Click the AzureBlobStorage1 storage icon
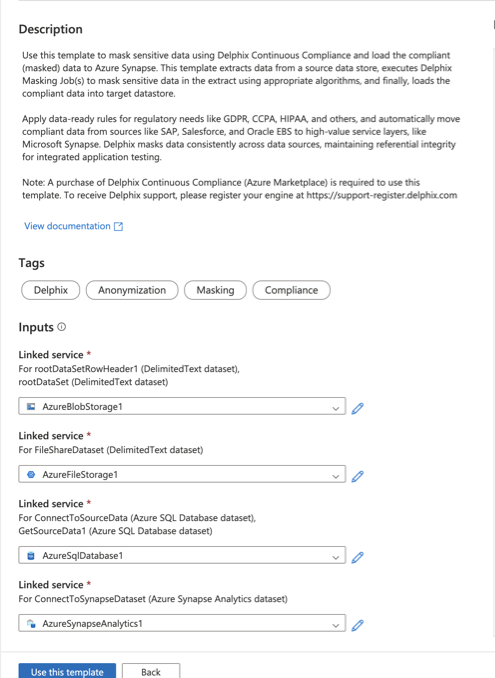The height and width of the screenshot is (678, 495). (31, 406)
